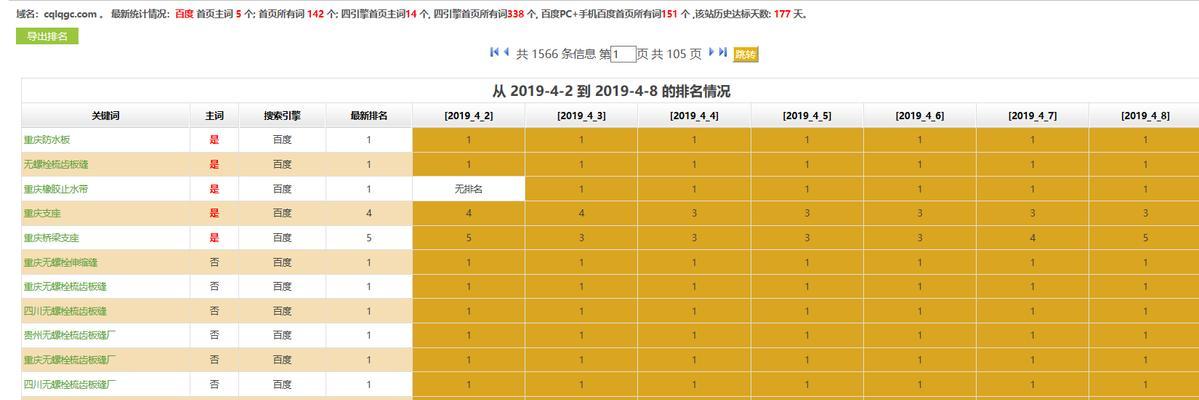Click the [2019_4_5] date column header
1199x400 pixels.
pyautogui.click(x=807, y=115)
